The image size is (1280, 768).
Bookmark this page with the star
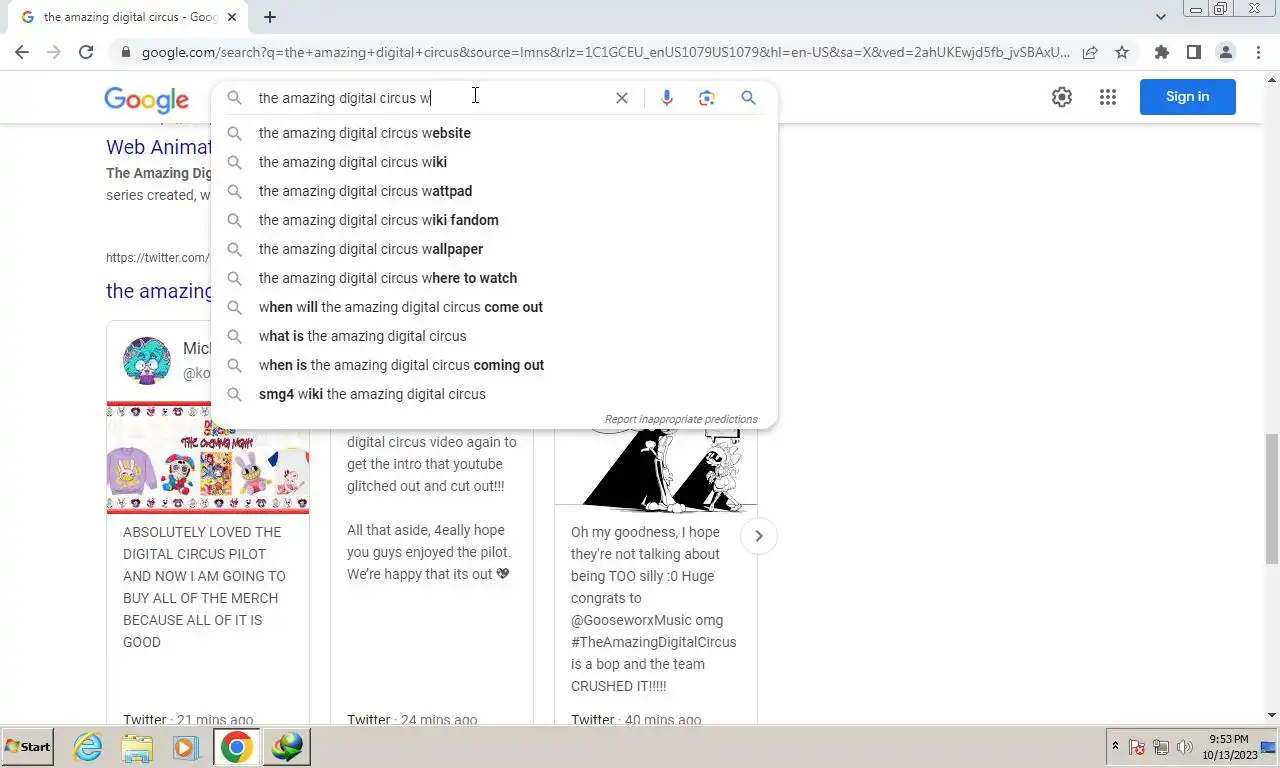click(x=1122, y=52)
